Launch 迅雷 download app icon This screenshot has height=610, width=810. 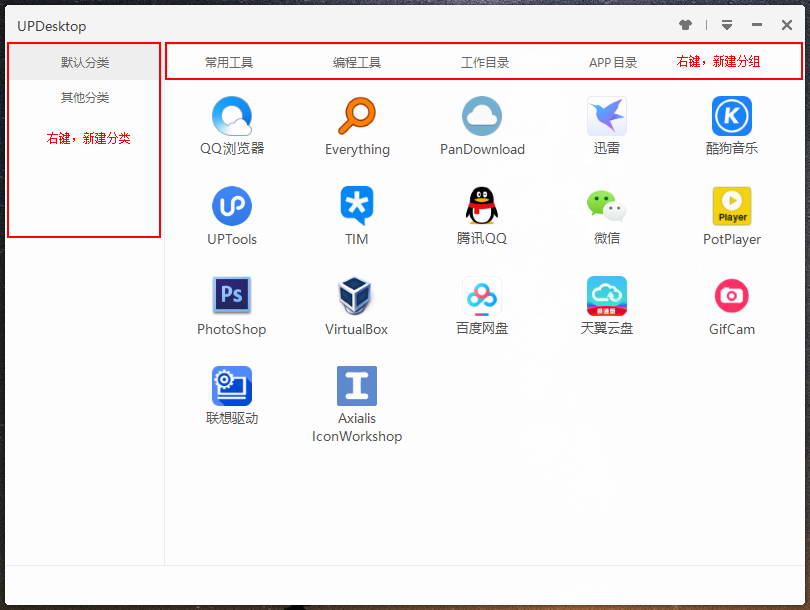click(607, 117)
